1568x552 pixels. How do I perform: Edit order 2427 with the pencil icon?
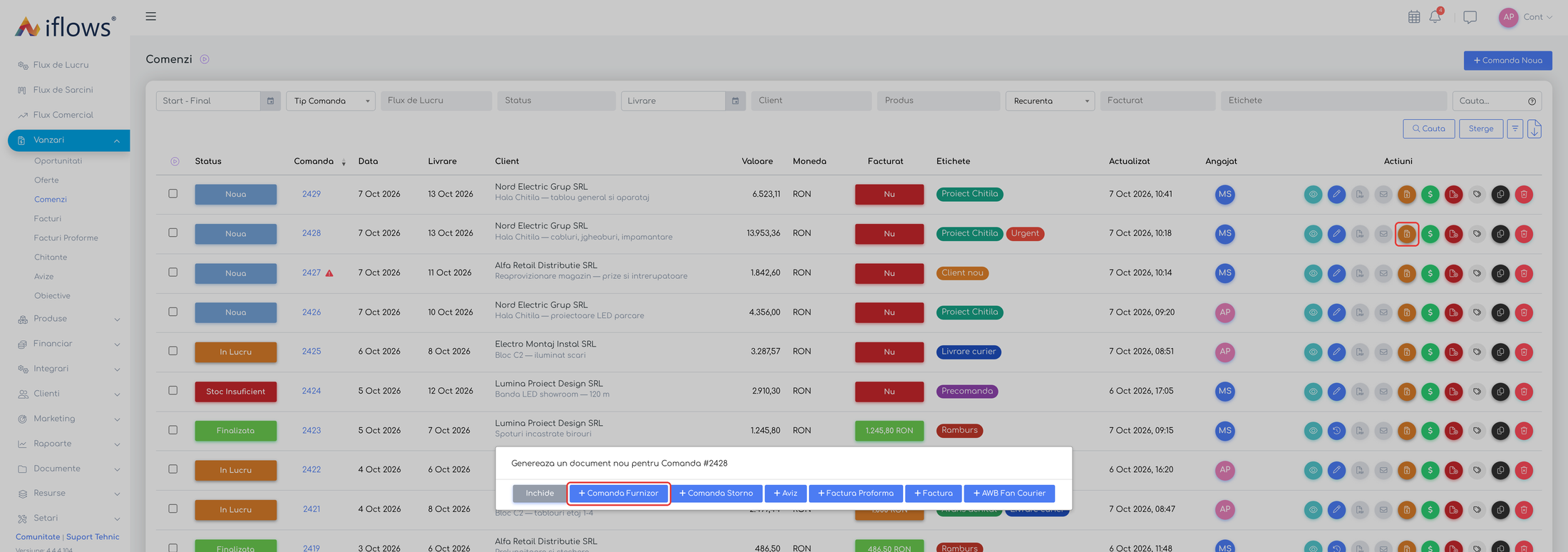tap(1336, 273)
